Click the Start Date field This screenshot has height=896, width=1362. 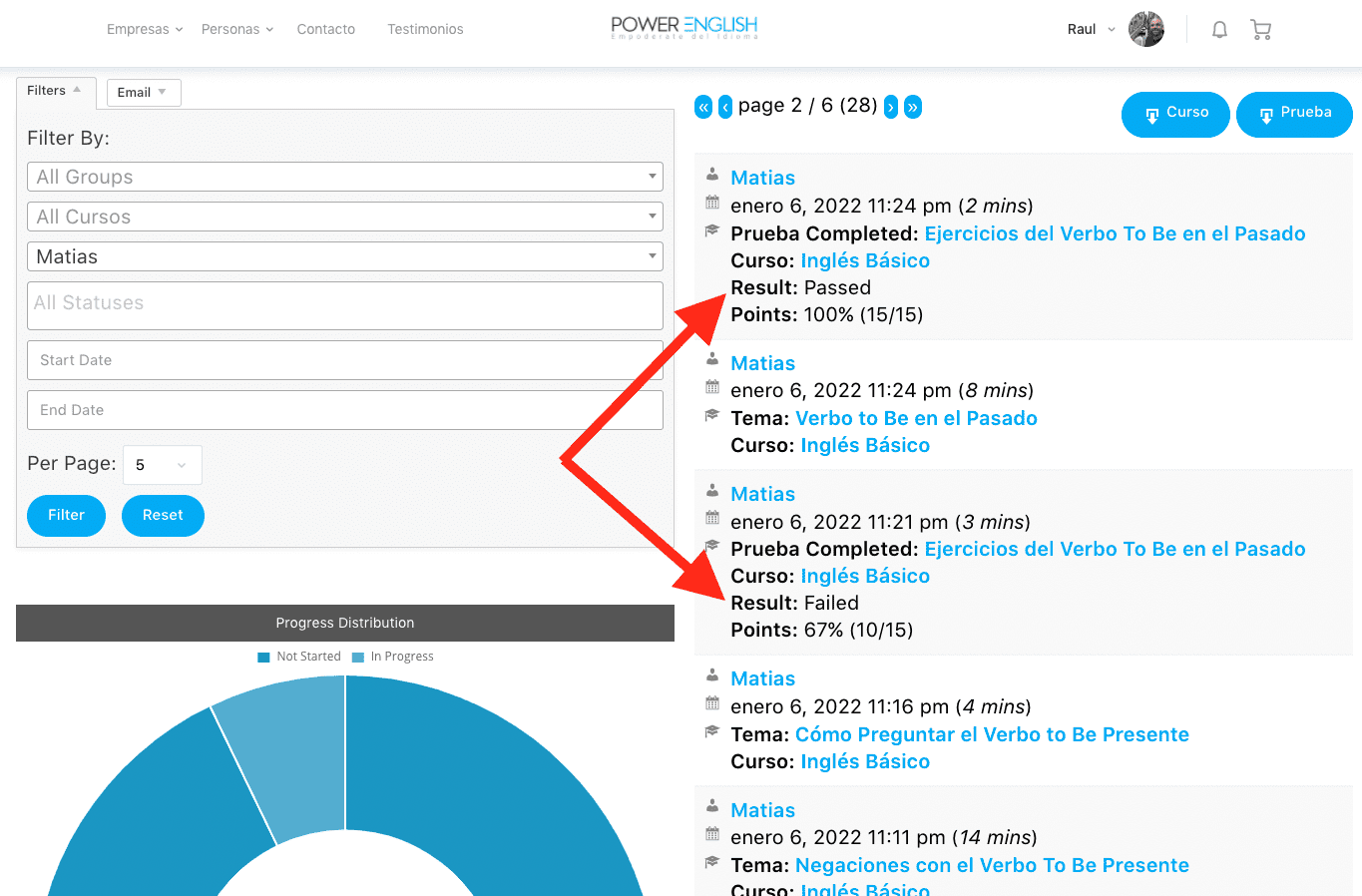tap(345, 360)
